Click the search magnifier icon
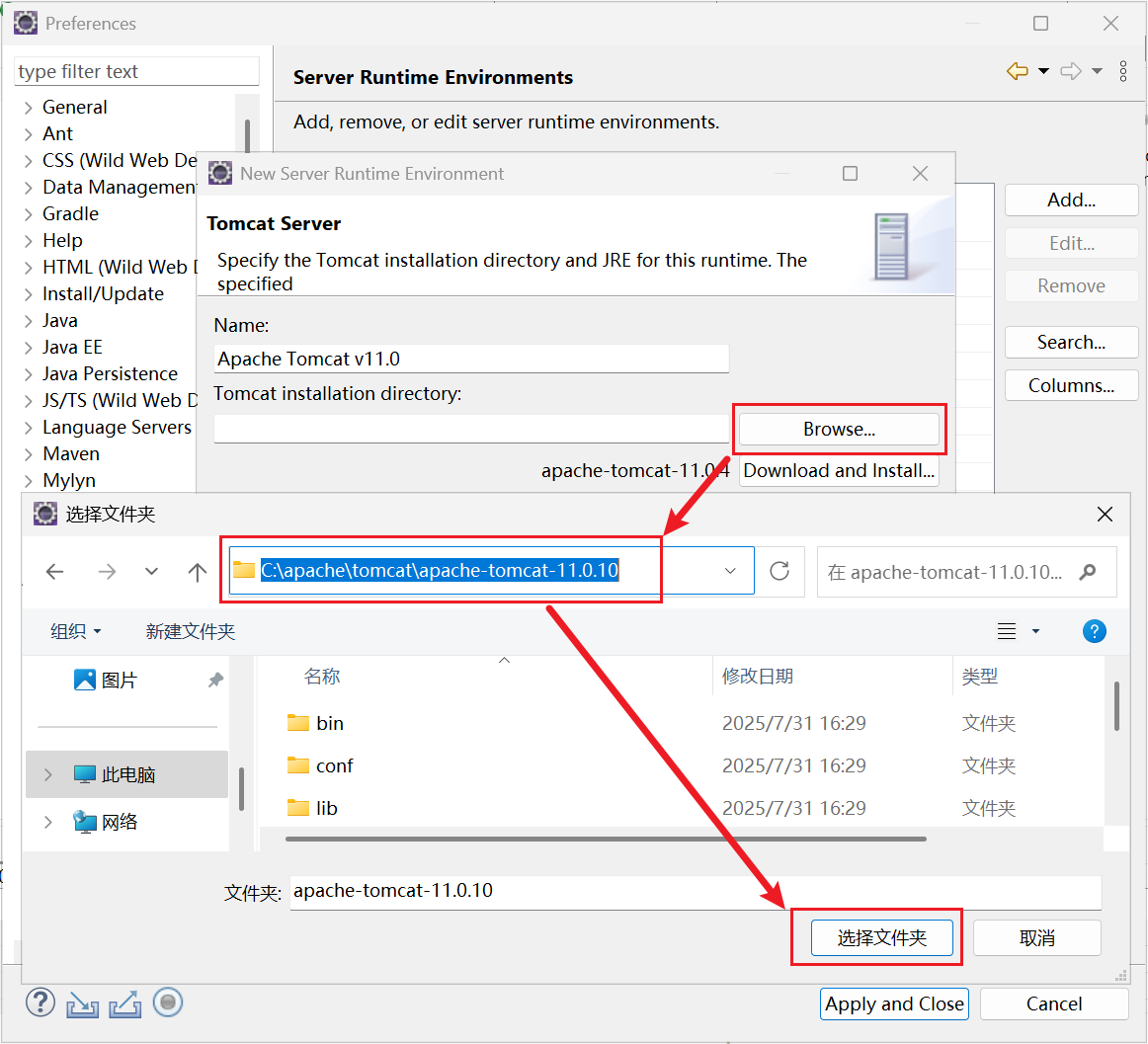The height and width of the screenshot is (1044, 1148). pyautogui.click(x=1088, y=572)
